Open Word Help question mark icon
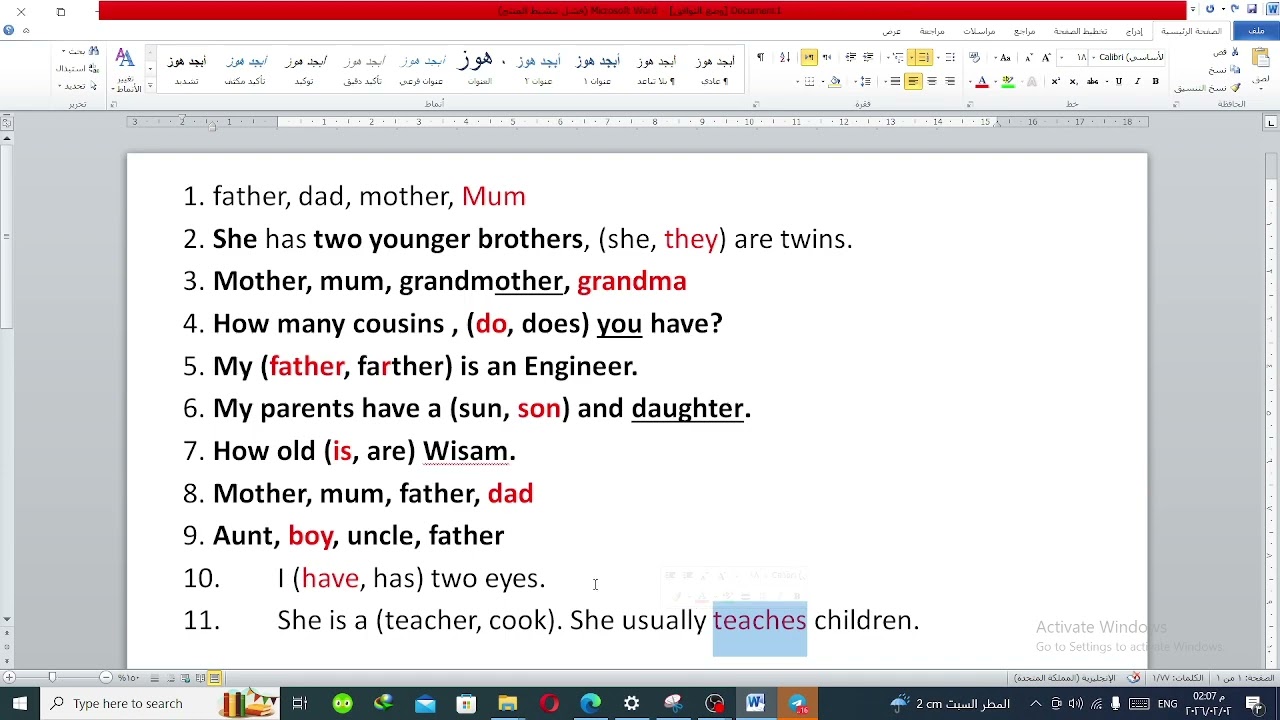Screen dimensions: 1280x720 tap(8, 31)
